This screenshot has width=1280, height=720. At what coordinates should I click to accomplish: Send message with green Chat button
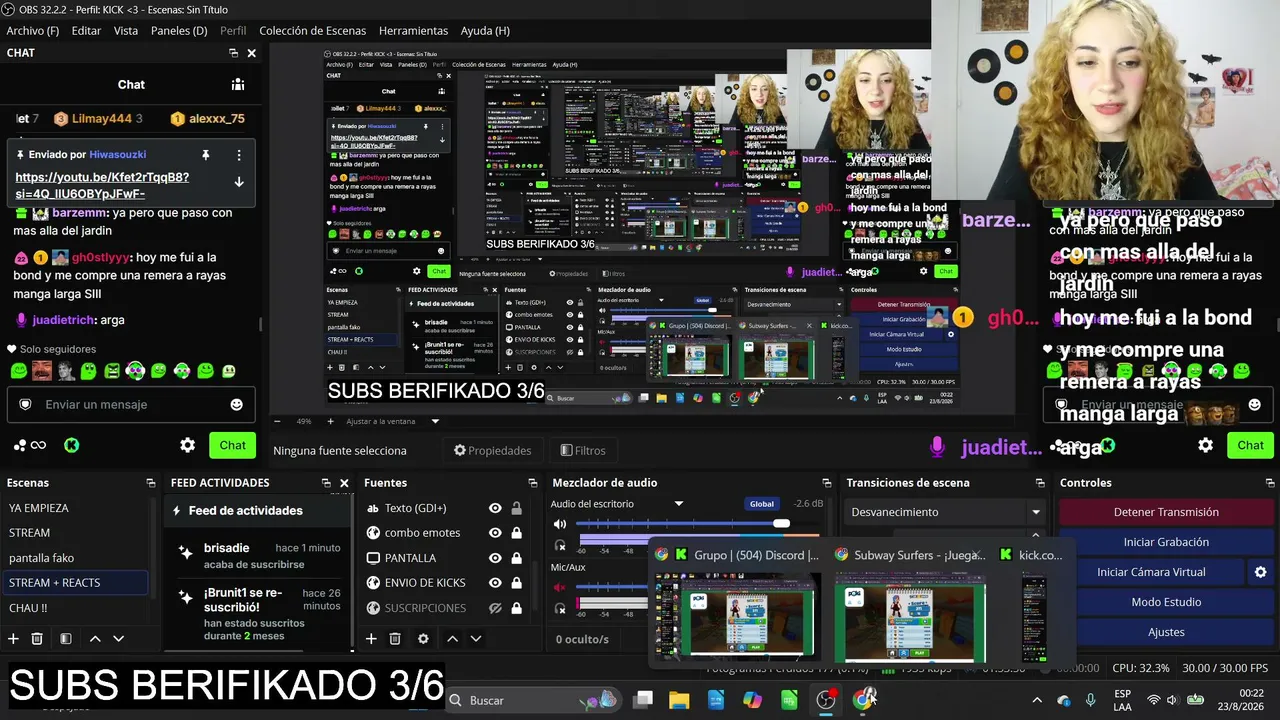click(x=233, y=445)
